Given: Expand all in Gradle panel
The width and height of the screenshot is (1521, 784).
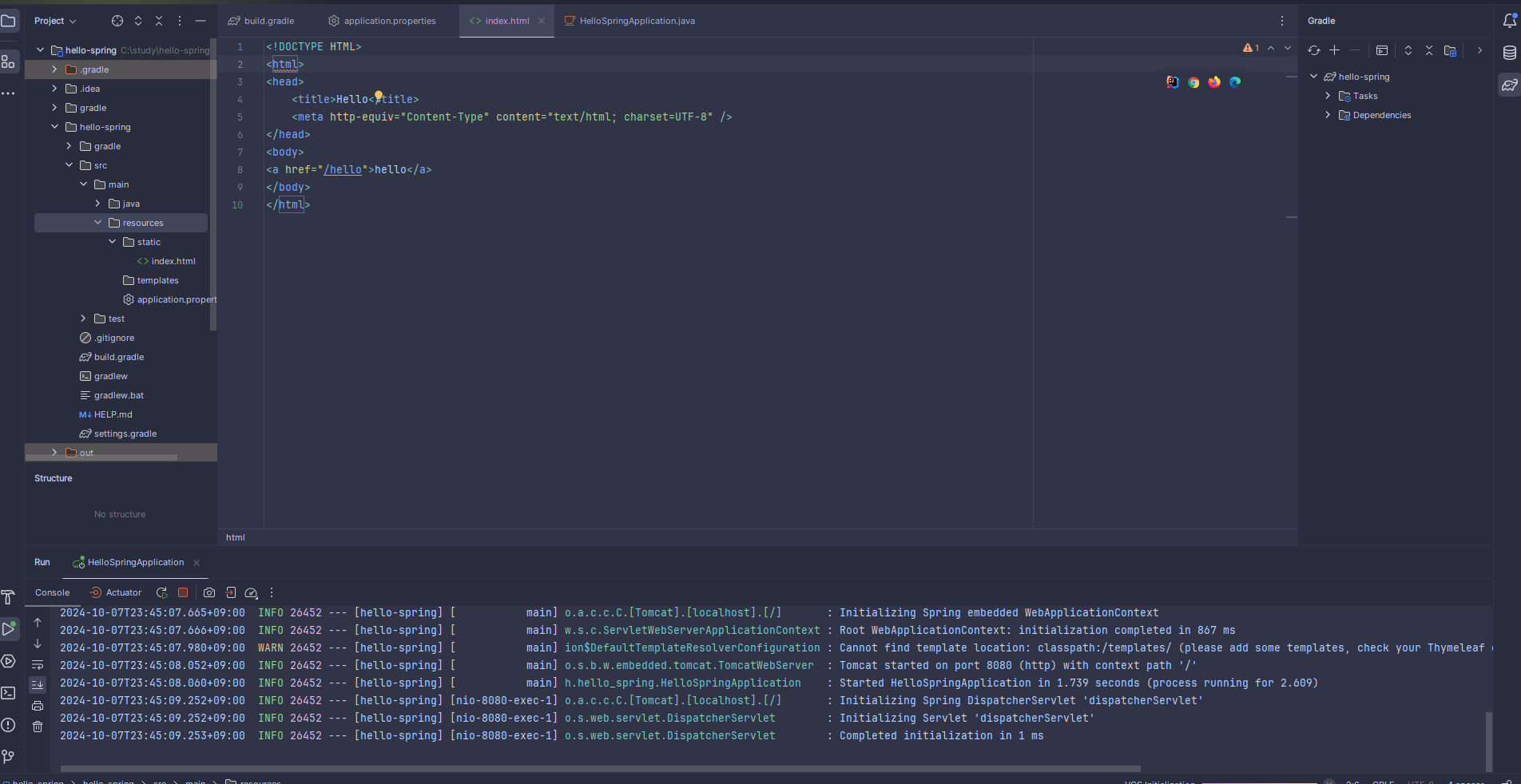Looking at the screenshot, I should point(1408,50).
